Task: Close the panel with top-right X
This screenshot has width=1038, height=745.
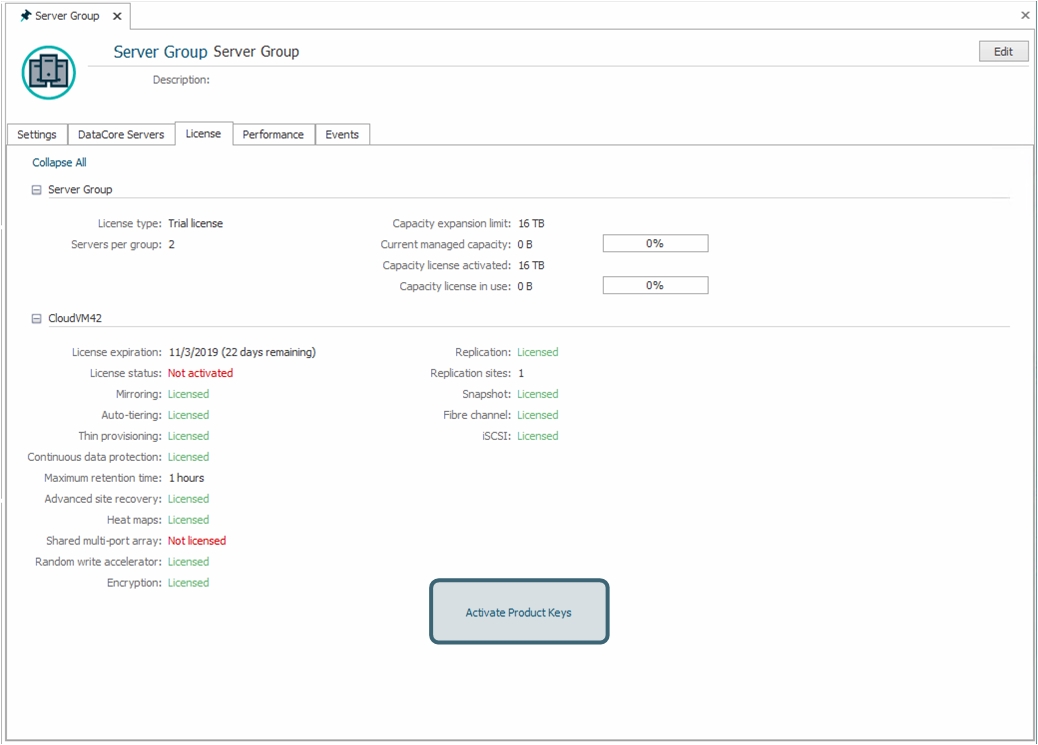Action: (1024, 16)
